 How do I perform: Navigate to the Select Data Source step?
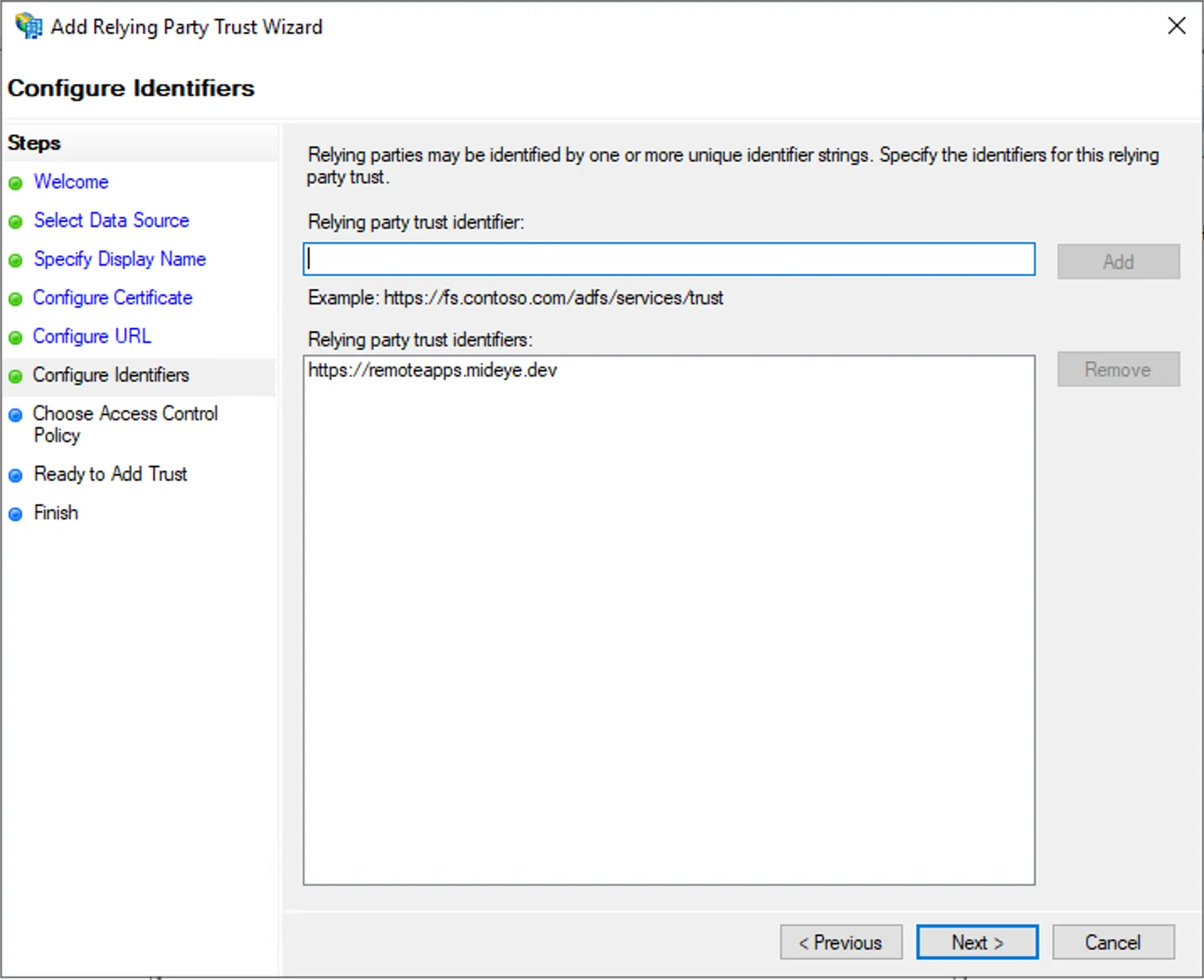[x=110, y=221]
